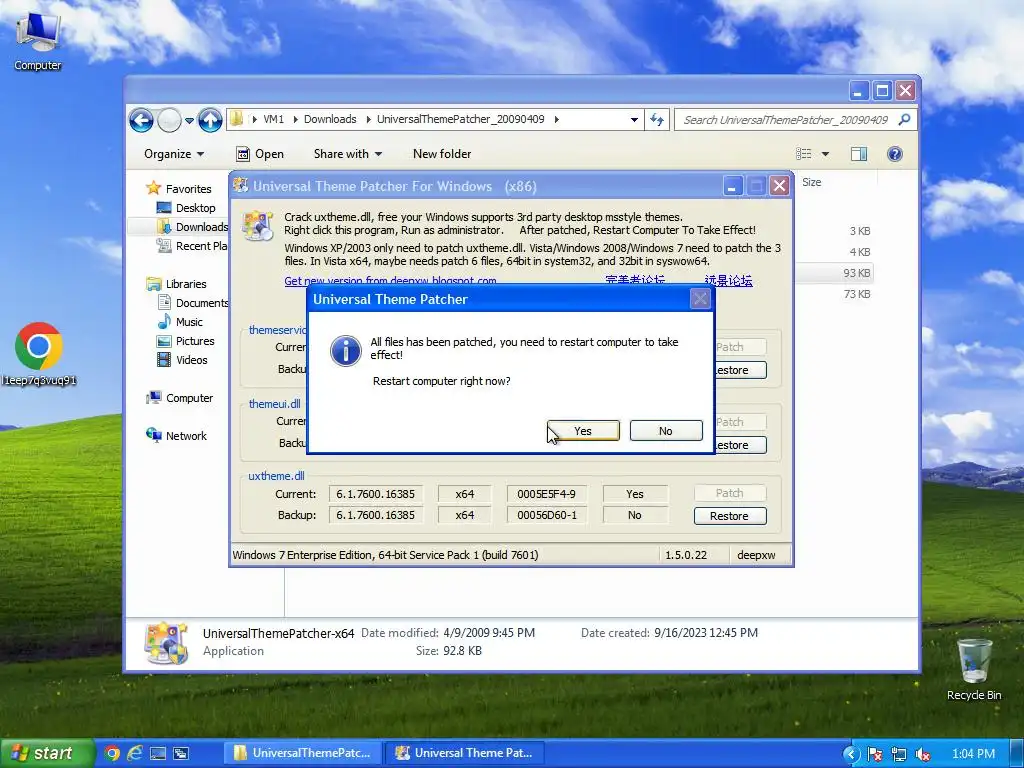This screenshot has height=768, width=1024.
Task: Open the view options dropdown arrow
Action: (x=825, y=154)
